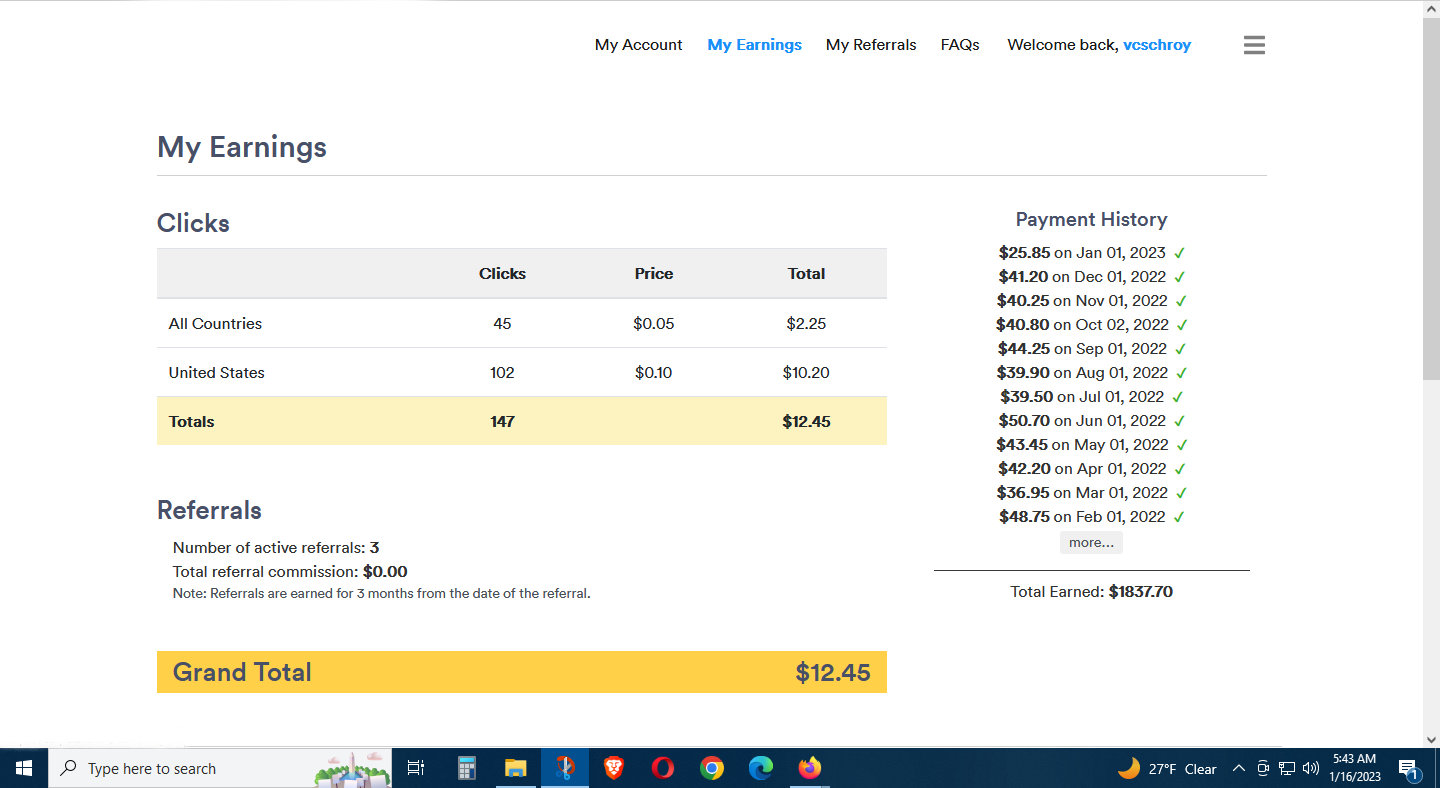Screen dimensions: 1440x788
Task: Expand payment history with the more button
Action: (1091, 542)
